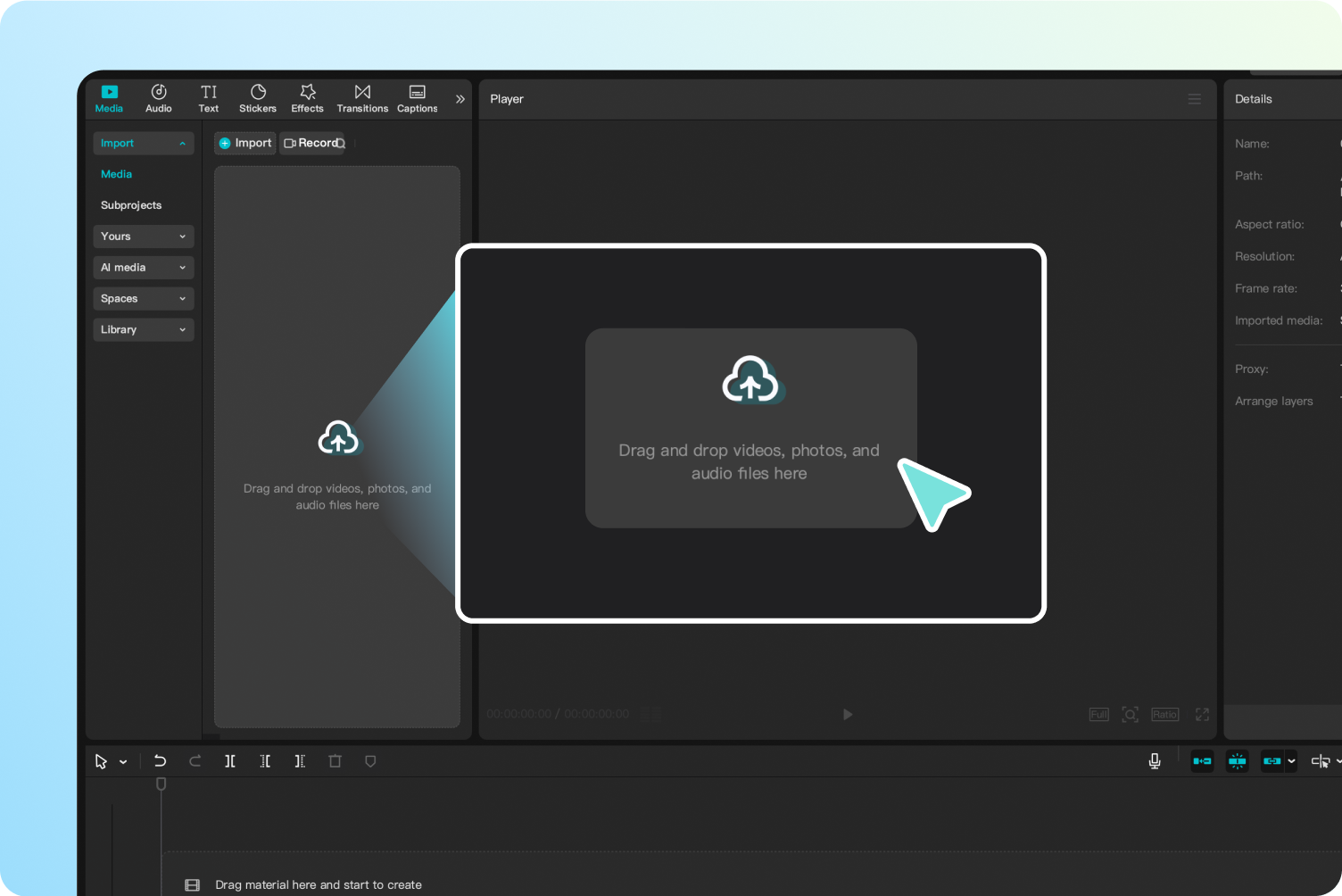Click the "Arrange layers" label
Image resolution: width=1342 pixels, height=896 pixels.
point(1274,402)
